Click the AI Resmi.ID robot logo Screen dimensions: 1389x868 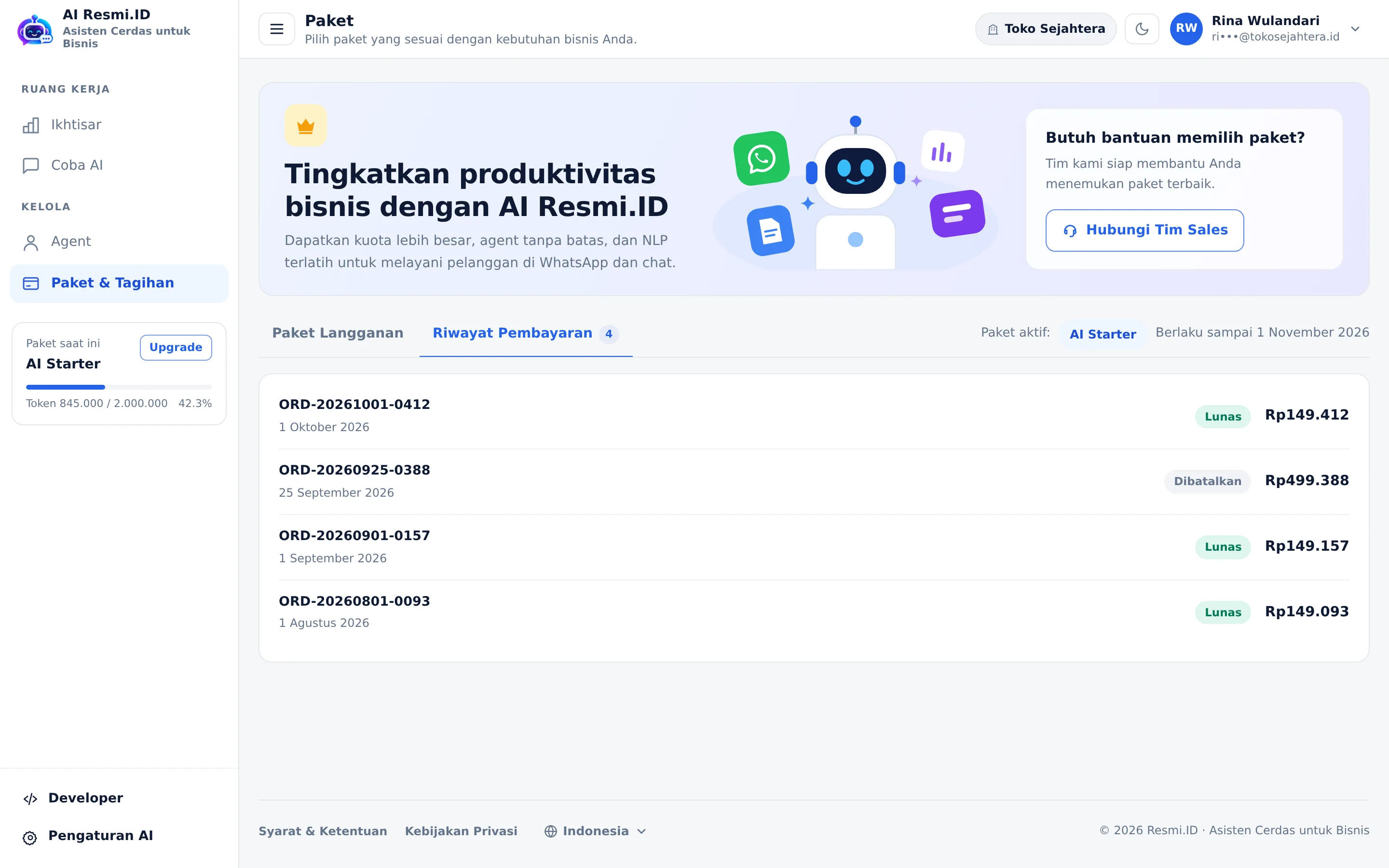pyautogui.click(x=35, y=30)
